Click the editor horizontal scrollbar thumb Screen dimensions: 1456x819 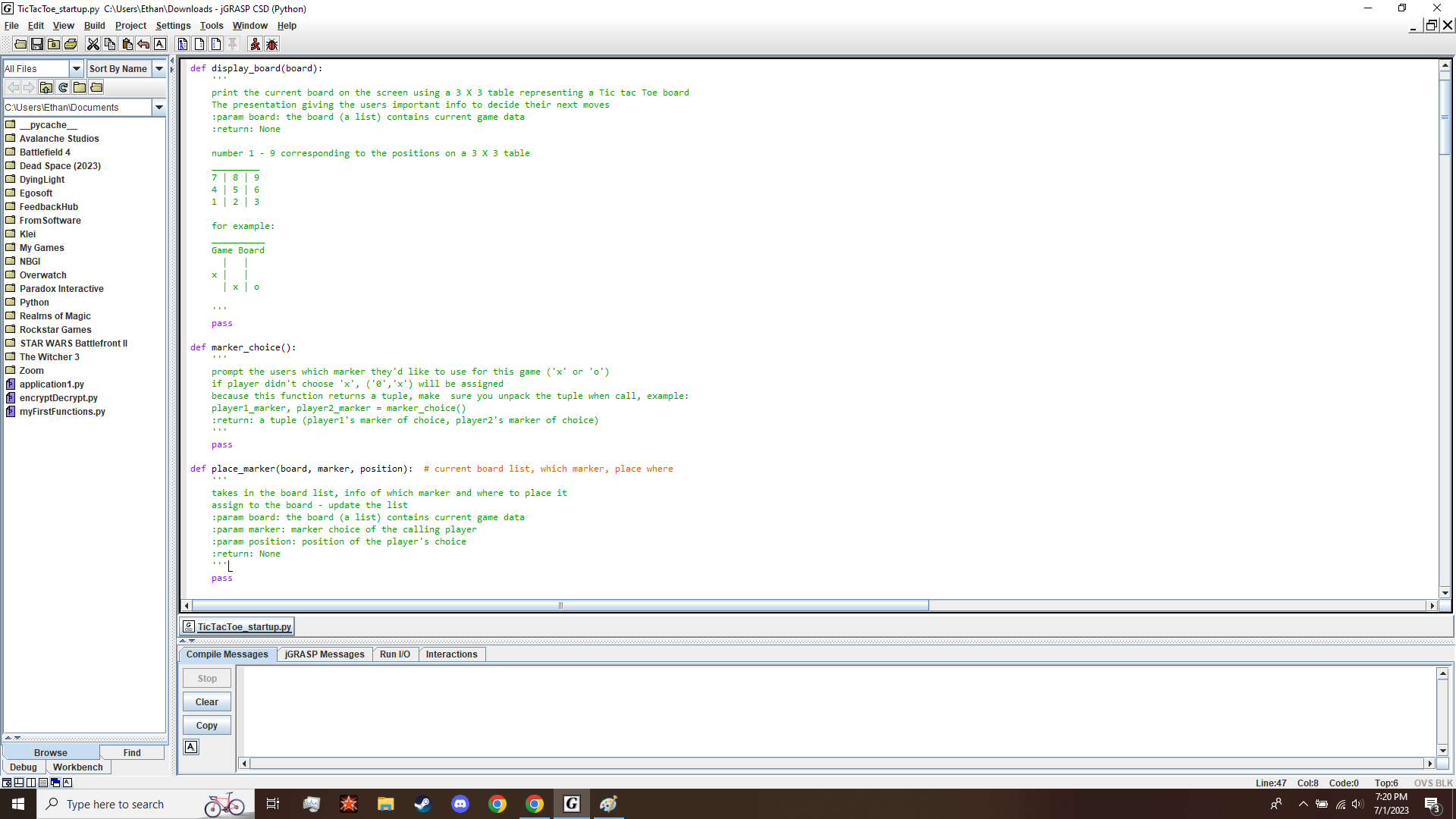[x=560, y=606]
